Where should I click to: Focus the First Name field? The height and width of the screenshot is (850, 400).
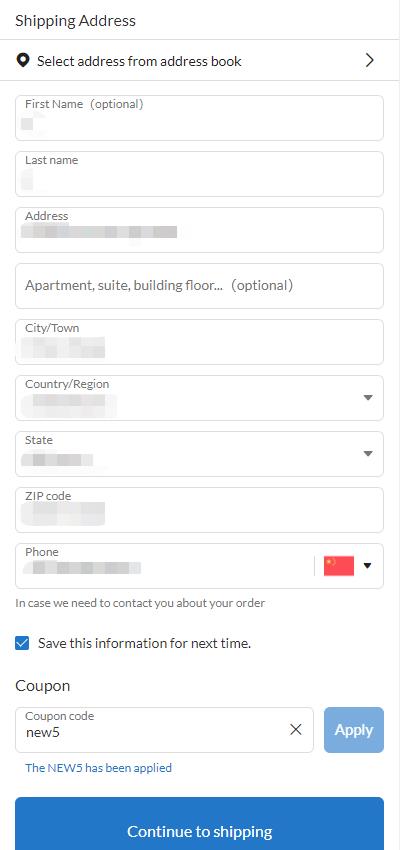click(199, 118)
